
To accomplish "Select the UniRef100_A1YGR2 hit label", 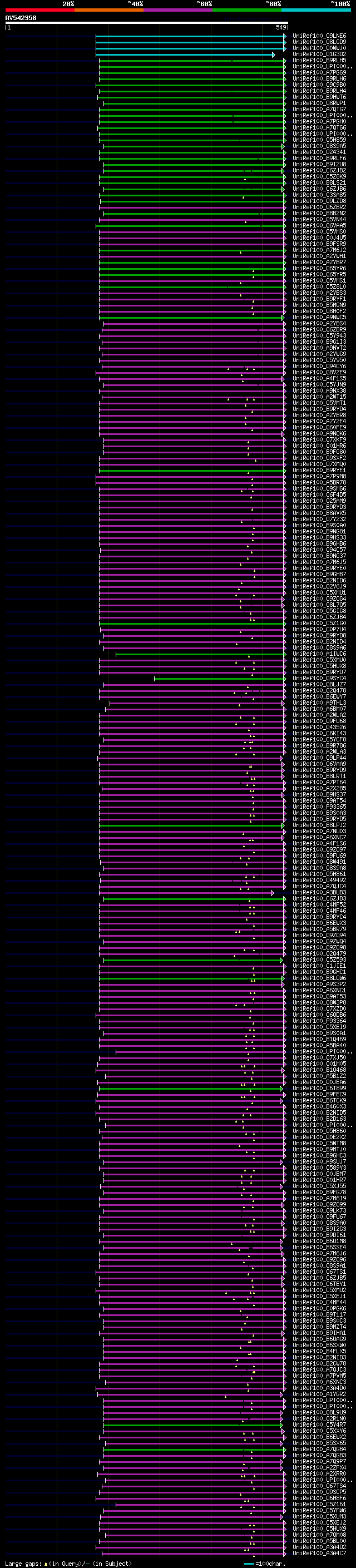I will [319, 1394].
